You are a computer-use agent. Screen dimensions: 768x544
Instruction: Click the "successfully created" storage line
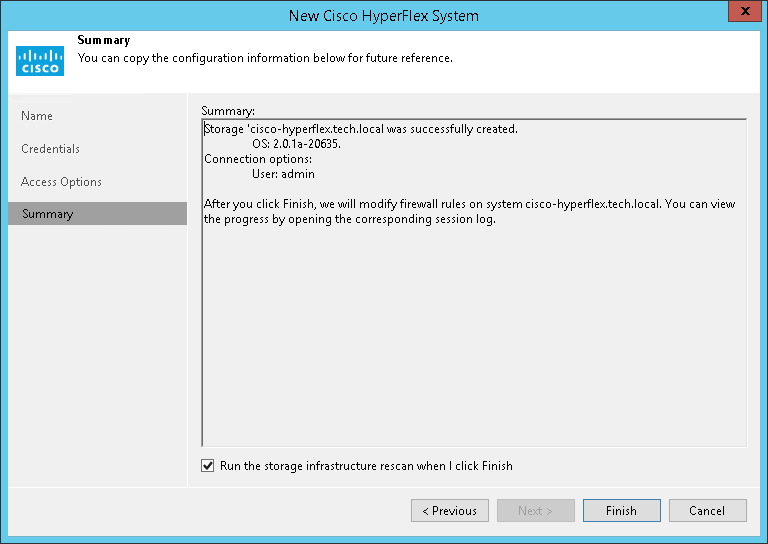[x=361, y=129]
